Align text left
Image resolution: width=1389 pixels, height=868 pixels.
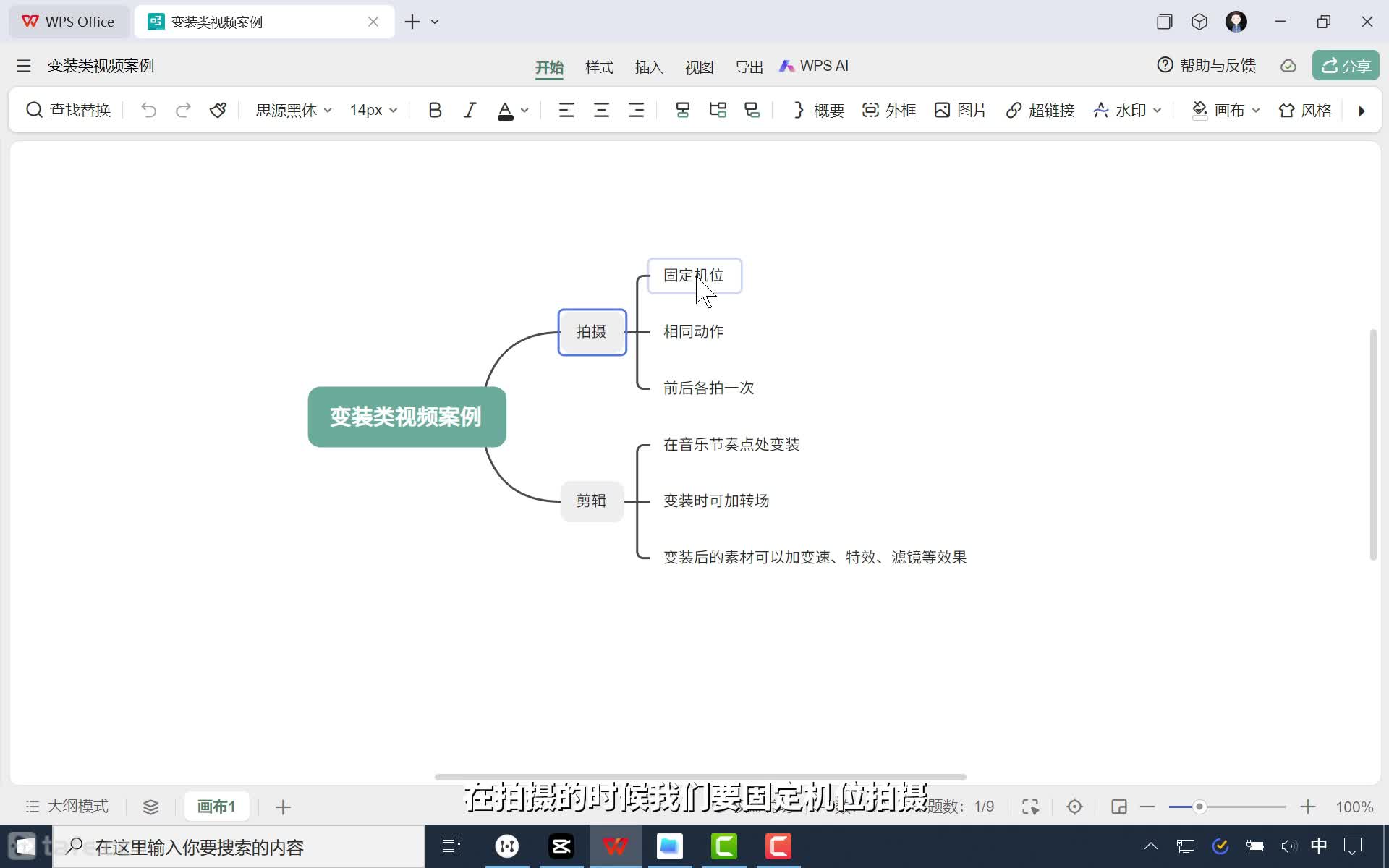coord(566,110)
